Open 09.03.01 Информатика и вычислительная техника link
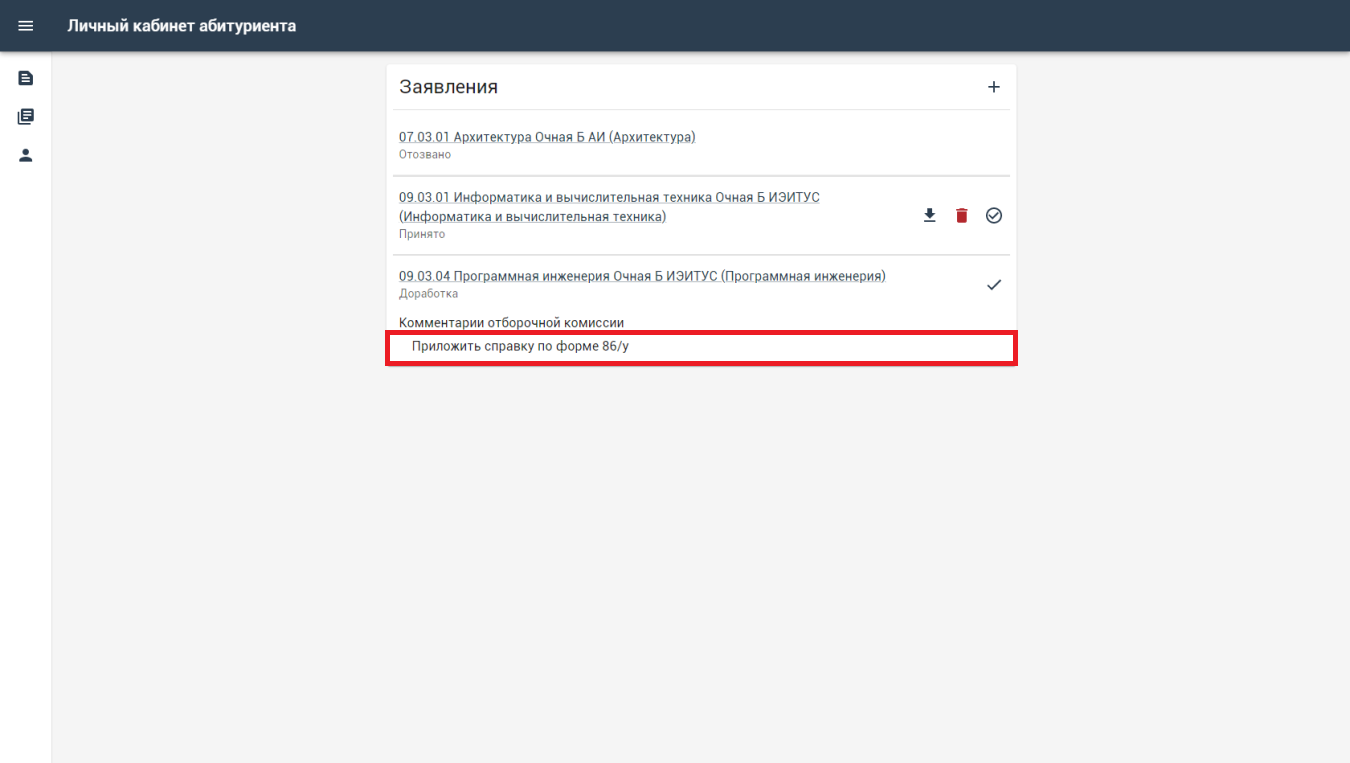 609,207
